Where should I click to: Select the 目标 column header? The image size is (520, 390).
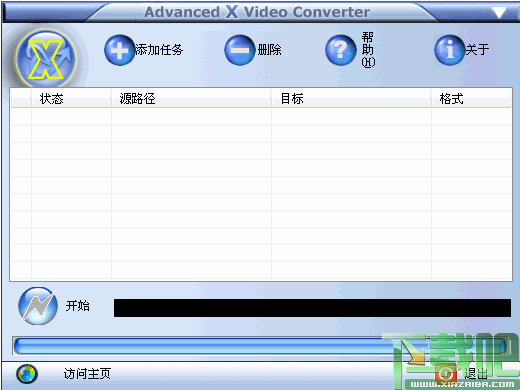click(351, 99)
